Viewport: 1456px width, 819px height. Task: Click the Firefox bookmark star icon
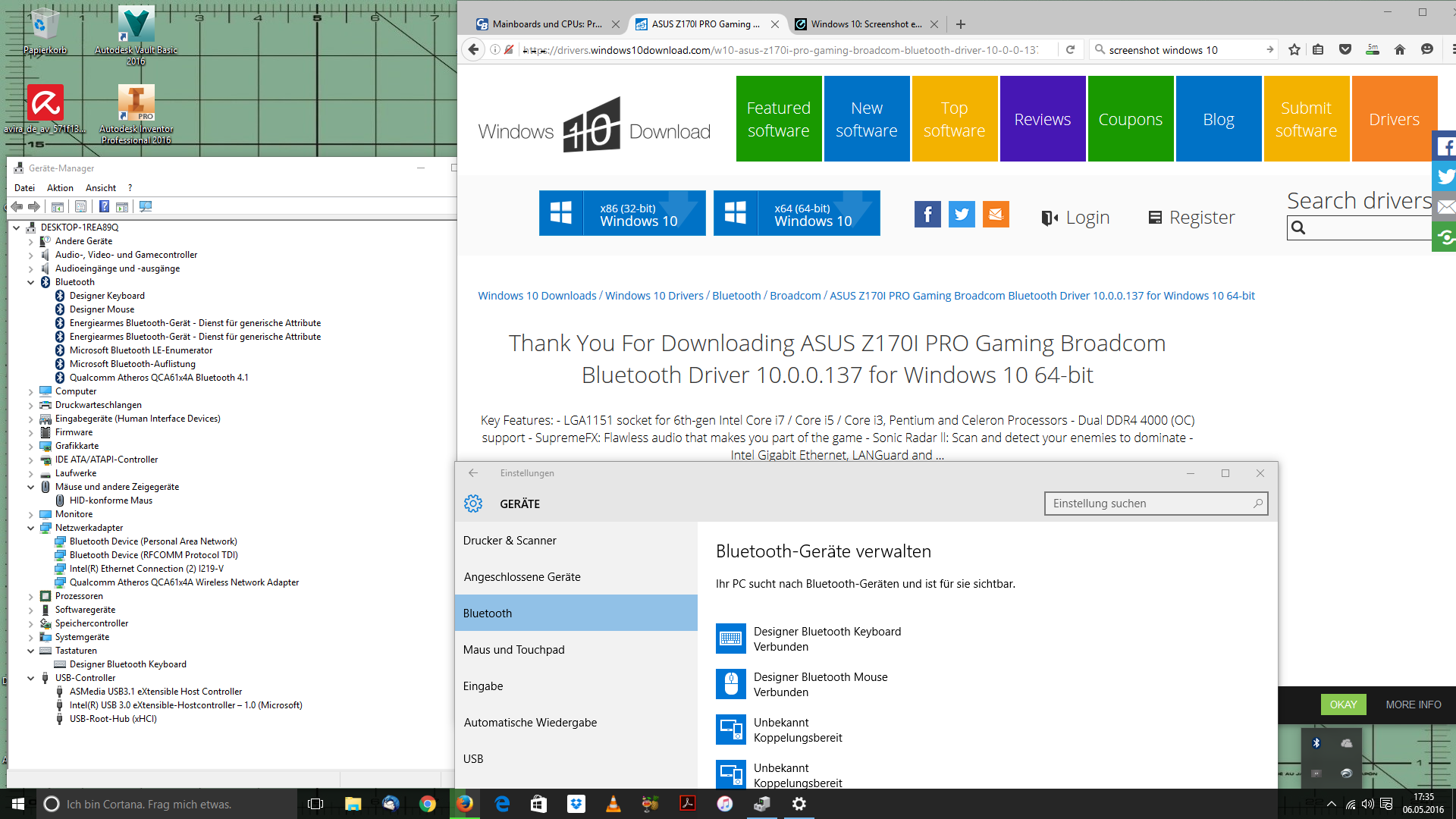[1294, 50]
